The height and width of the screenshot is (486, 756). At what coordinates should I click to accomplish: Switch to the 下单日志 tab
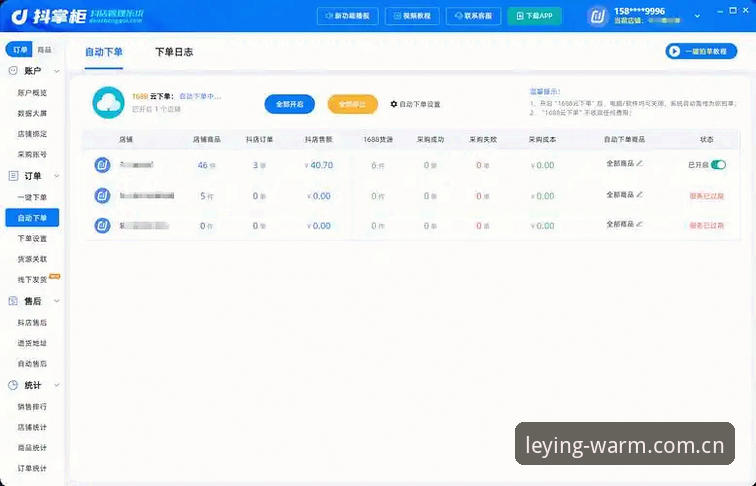tap(174, 52)
